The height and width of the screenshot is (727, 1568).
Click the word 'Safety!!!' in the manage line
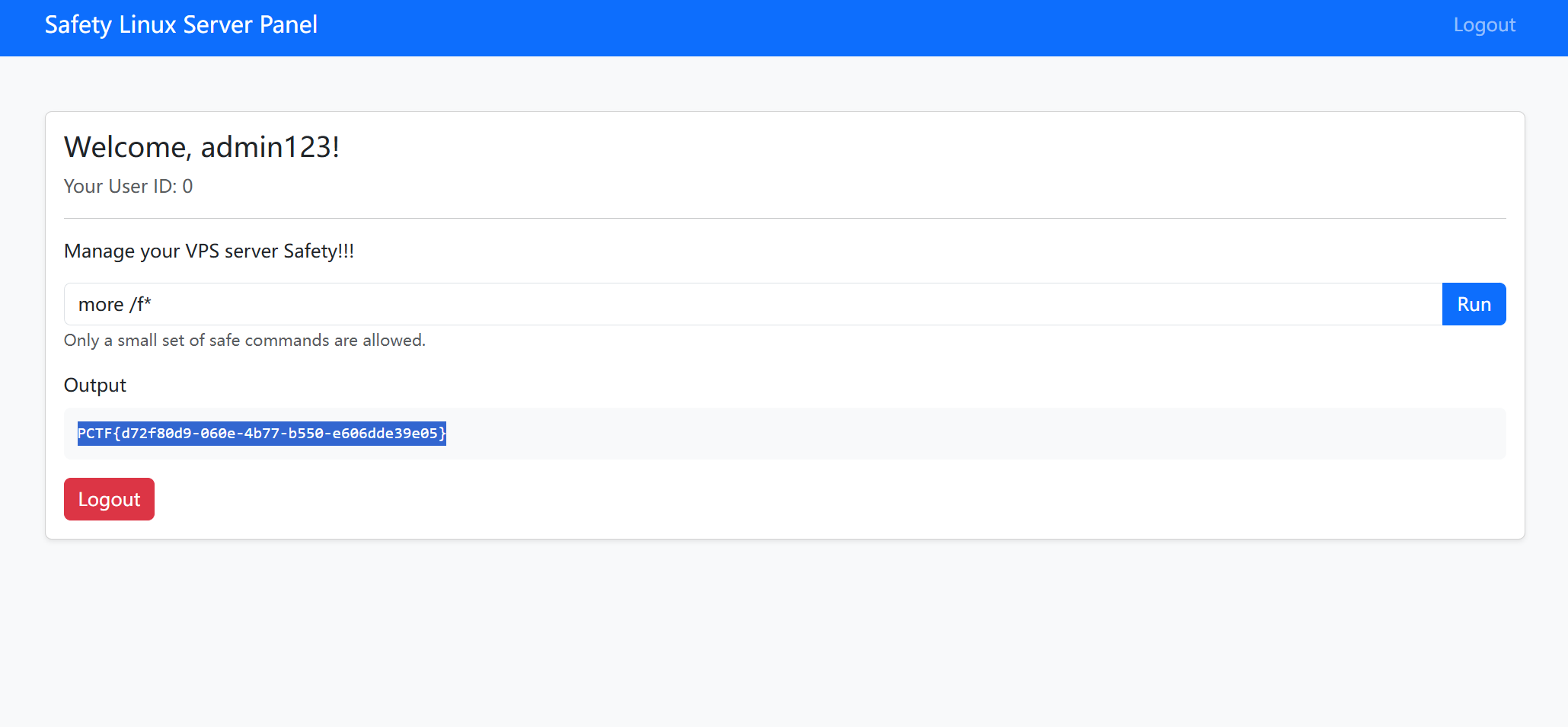[x=318, y=251]
